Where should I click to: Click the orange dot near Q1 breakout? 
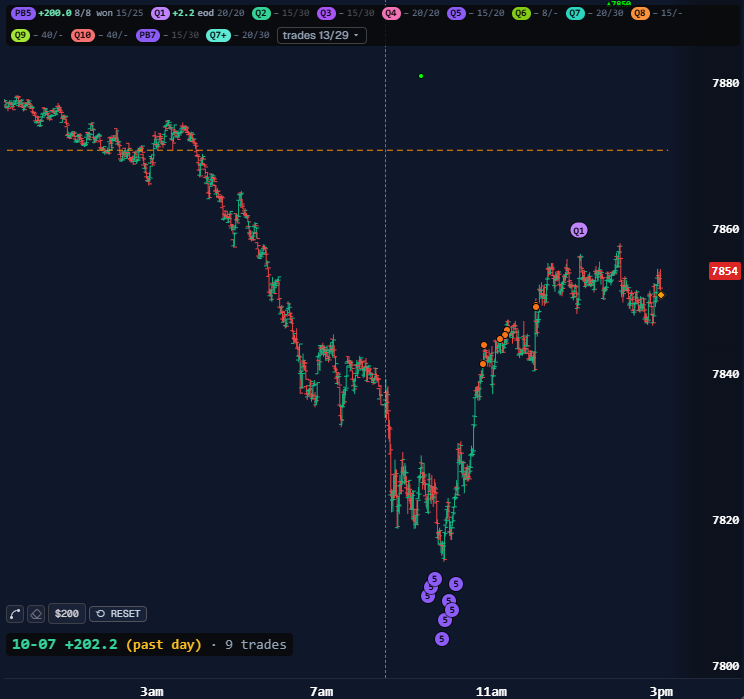[x=536, y=307]
